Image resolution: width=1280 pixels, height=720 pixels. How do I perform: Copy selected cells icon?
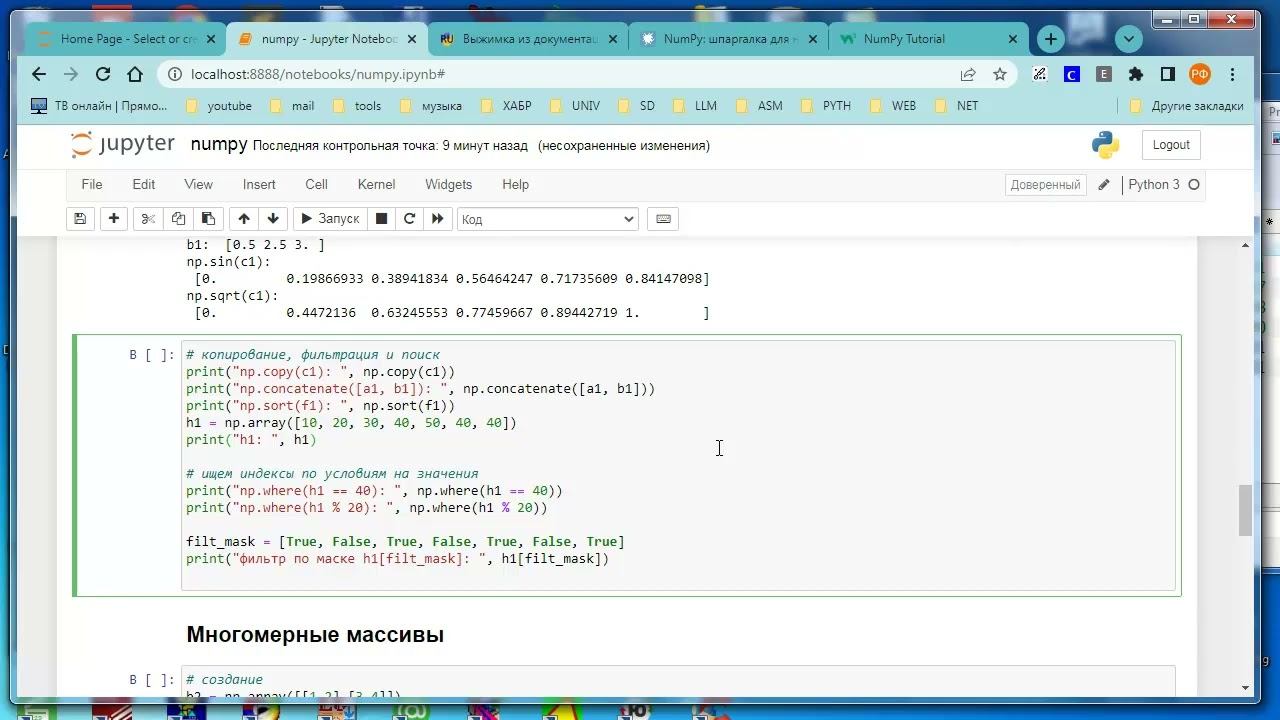point(178,219)
